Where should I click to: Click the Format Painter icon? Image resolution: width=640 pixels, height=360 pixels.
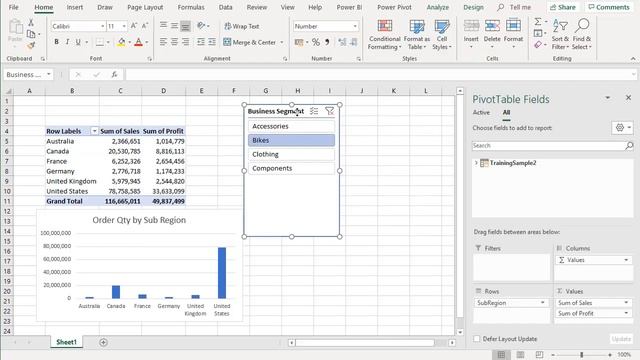click(x=31, y=46)
